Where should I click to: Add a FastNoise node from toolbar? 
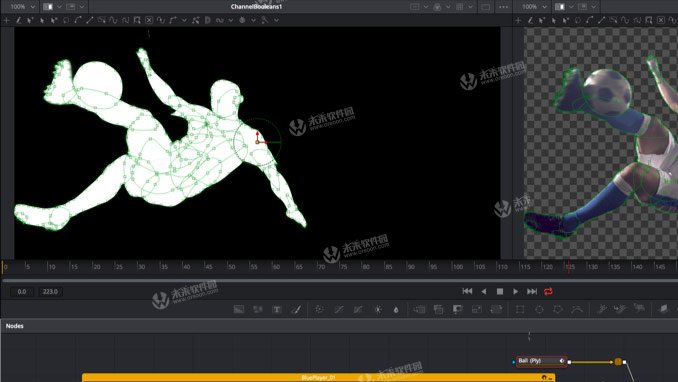pyautogui.click(x=258, y=309)
